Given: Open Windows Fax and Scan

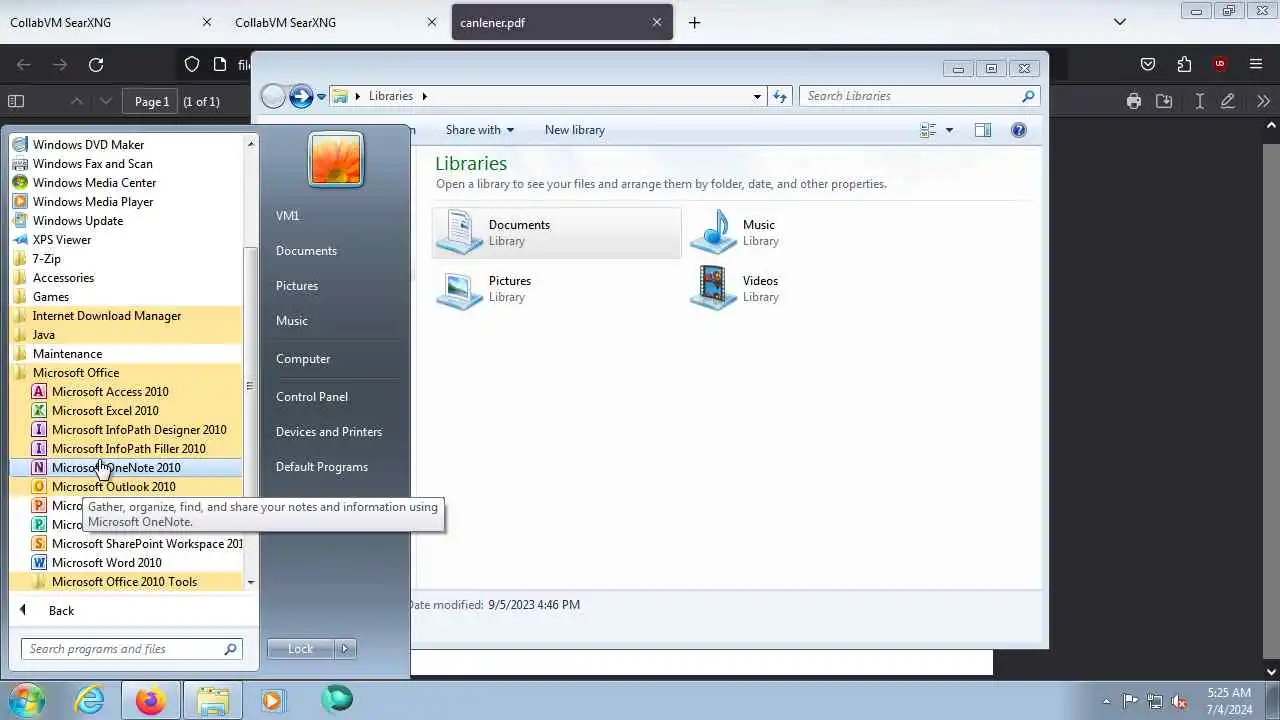Looking at the screenshot, I should point(92,164).
